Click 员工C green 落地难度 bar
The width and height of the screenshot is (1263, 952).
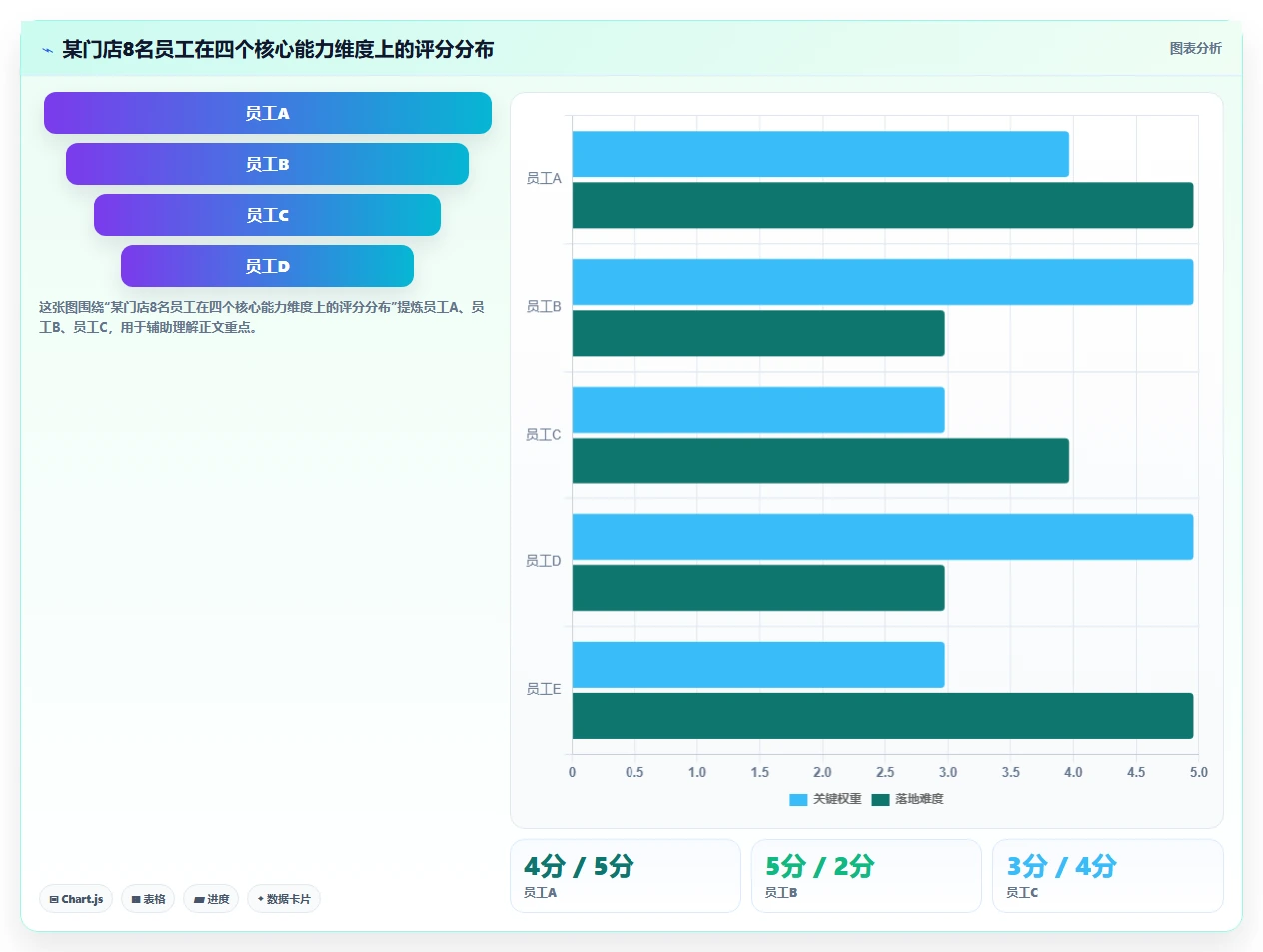[x=820, y=461]
